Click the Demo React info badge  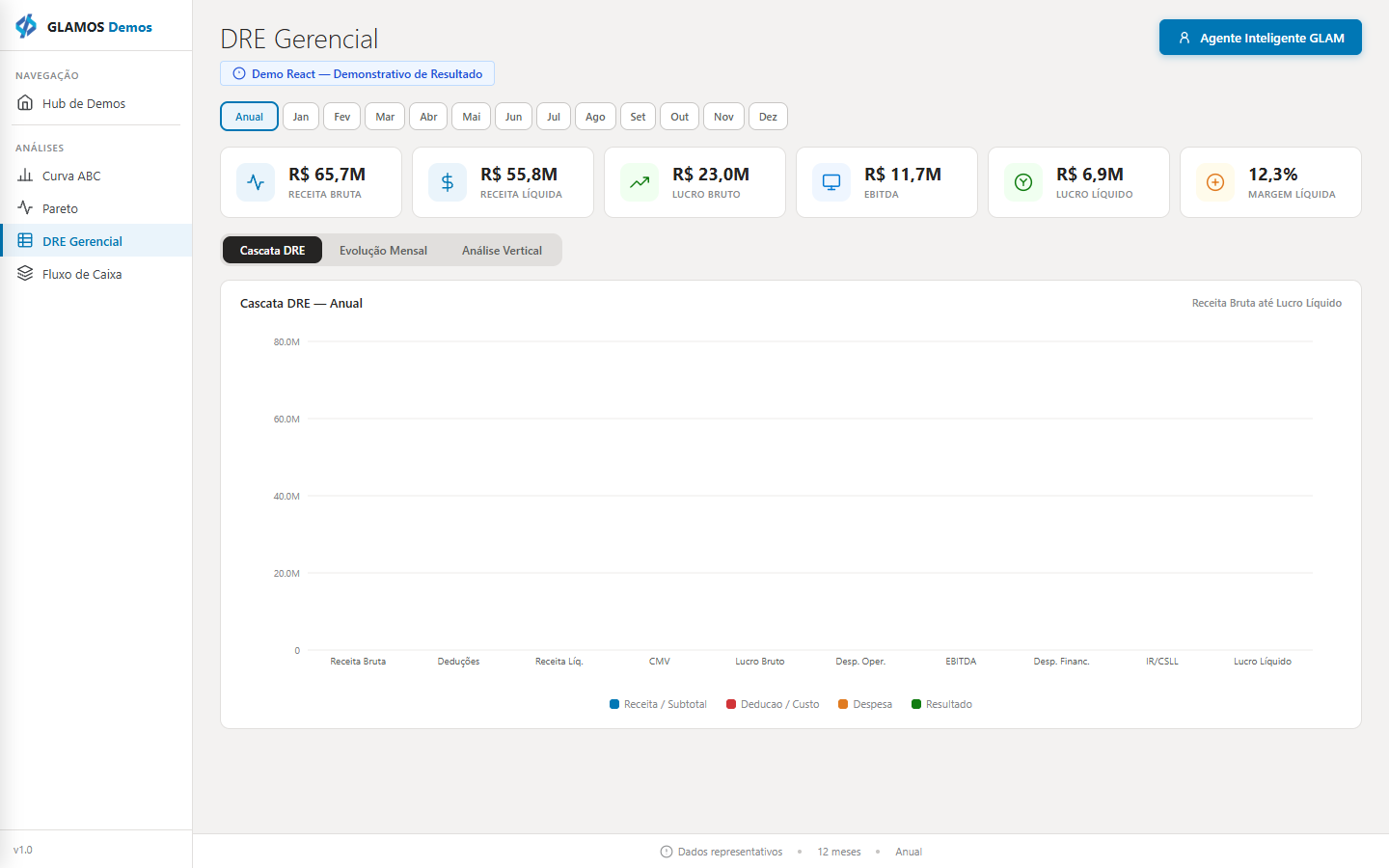(357, 73)
